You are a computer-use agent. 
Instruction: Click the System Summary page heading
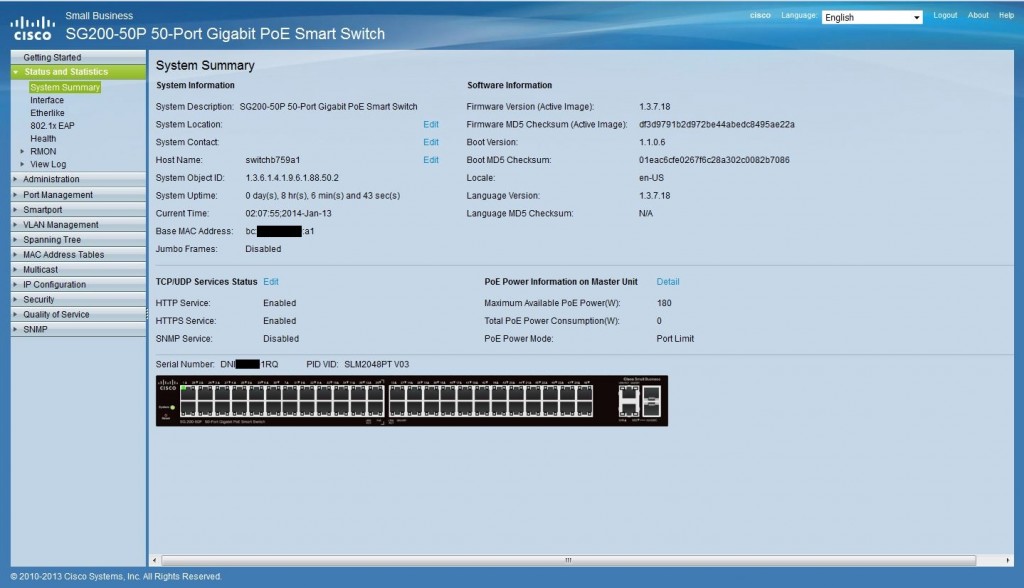[205, 65]
